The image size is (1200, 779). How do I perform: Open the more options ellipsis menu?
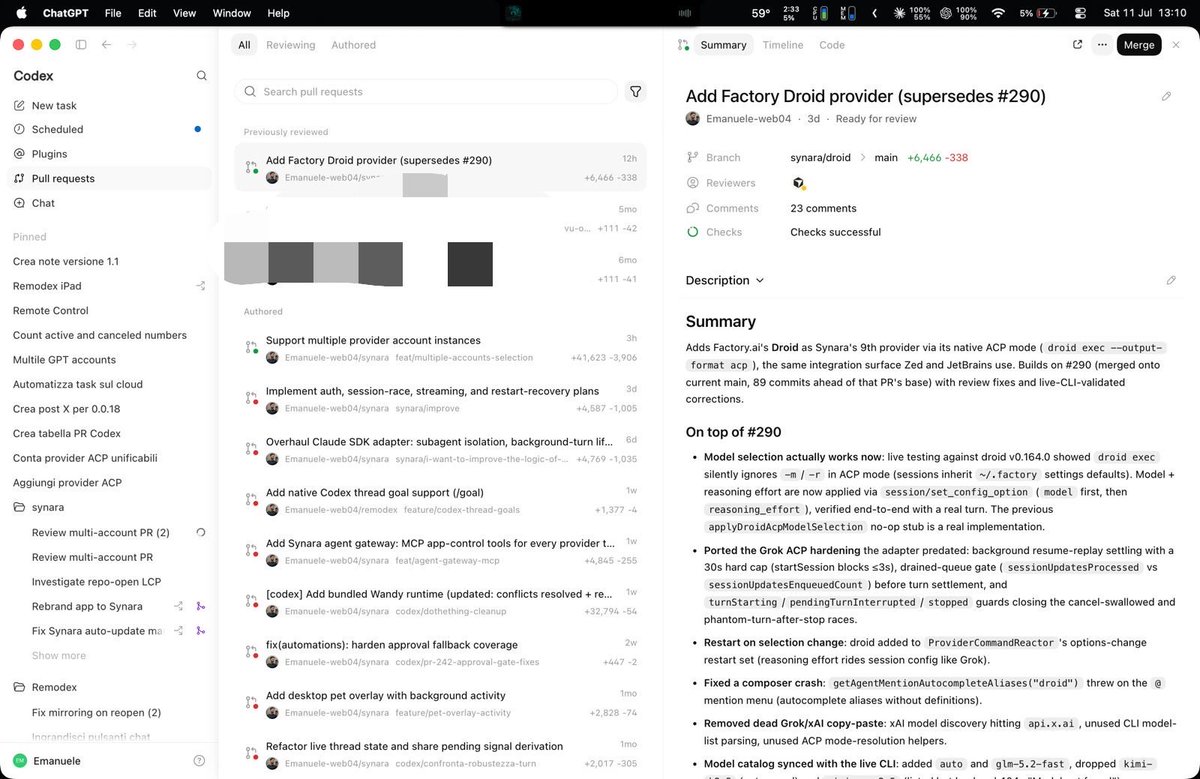pyautogui.click(x=1101, y=45)
